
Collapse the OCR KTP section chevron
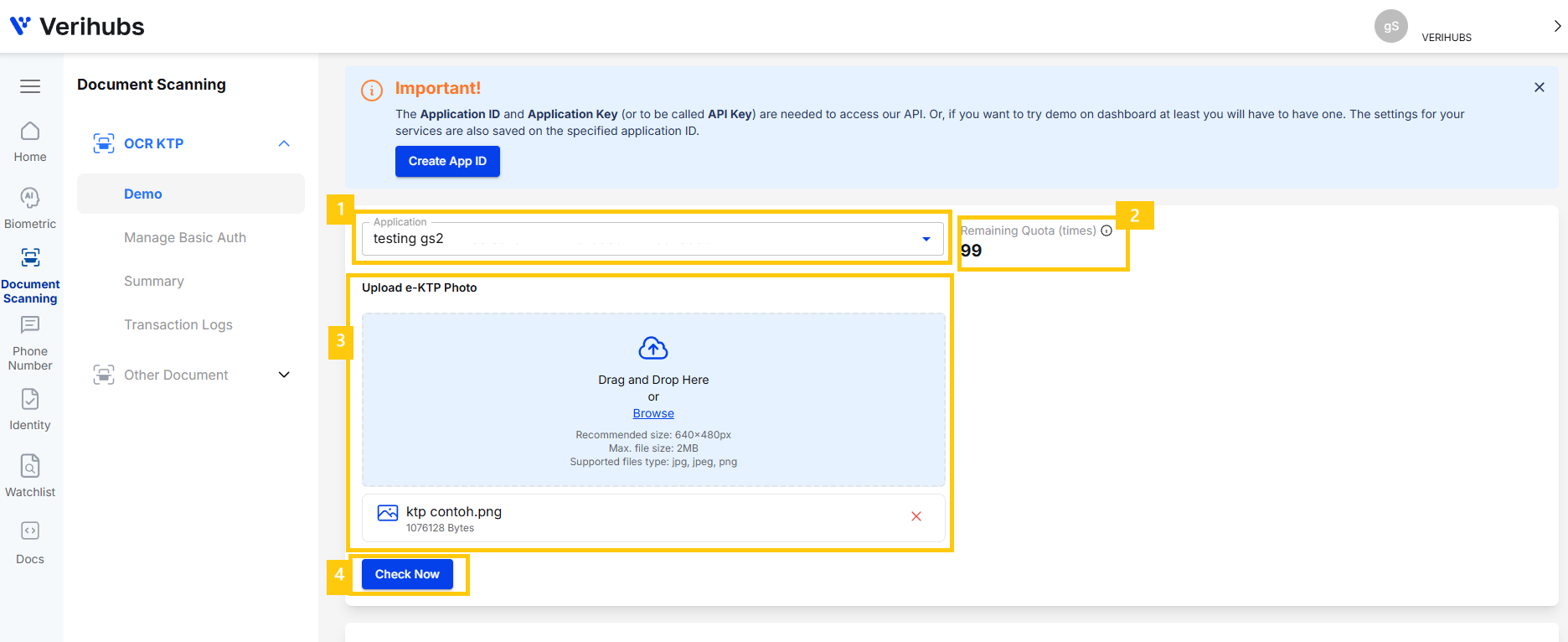pos(284,143)
